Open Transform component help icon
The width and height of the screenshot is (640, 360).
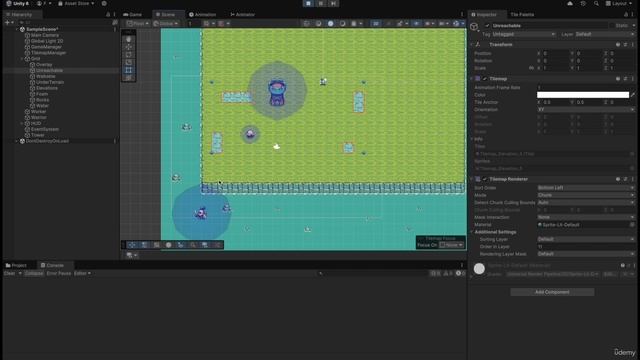(618, 44)
